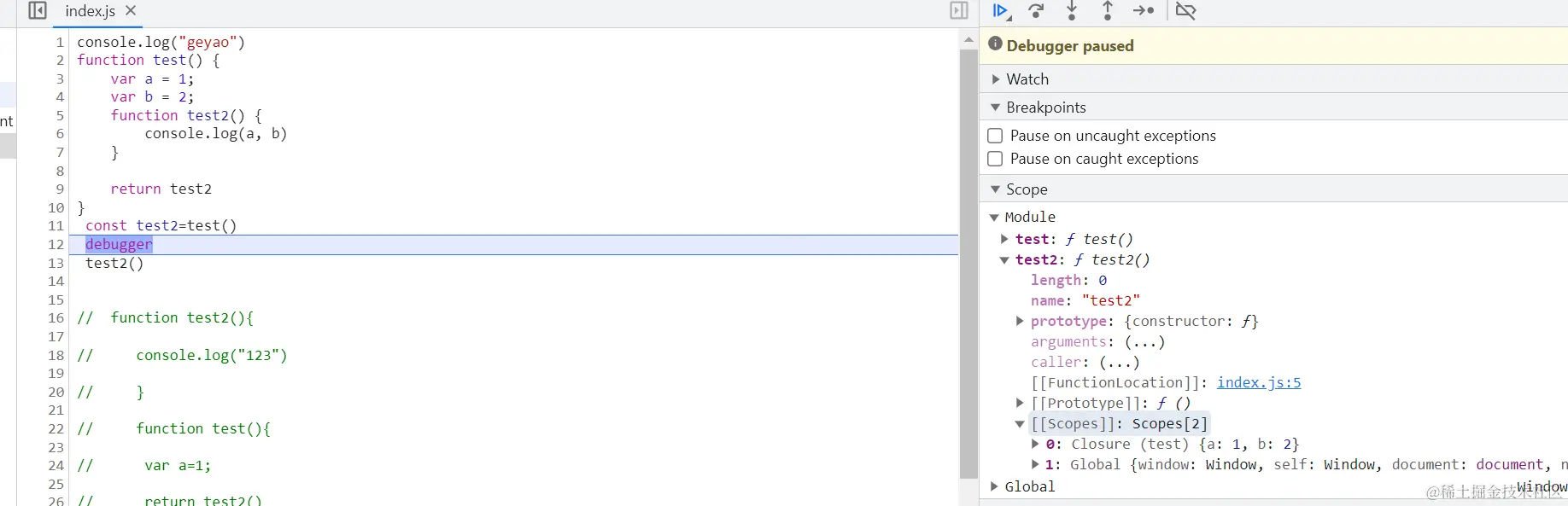1568x506 pixels.
Task: Click the editor scrollbar up arrow
Action: click(x=968, y=39)
